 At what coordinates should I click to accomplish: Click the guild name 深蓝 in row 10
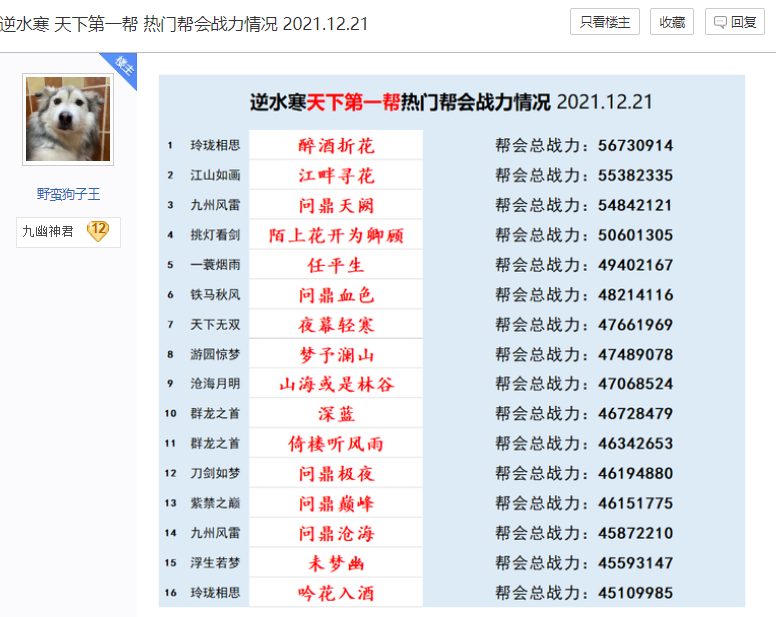tap(336, 414)
